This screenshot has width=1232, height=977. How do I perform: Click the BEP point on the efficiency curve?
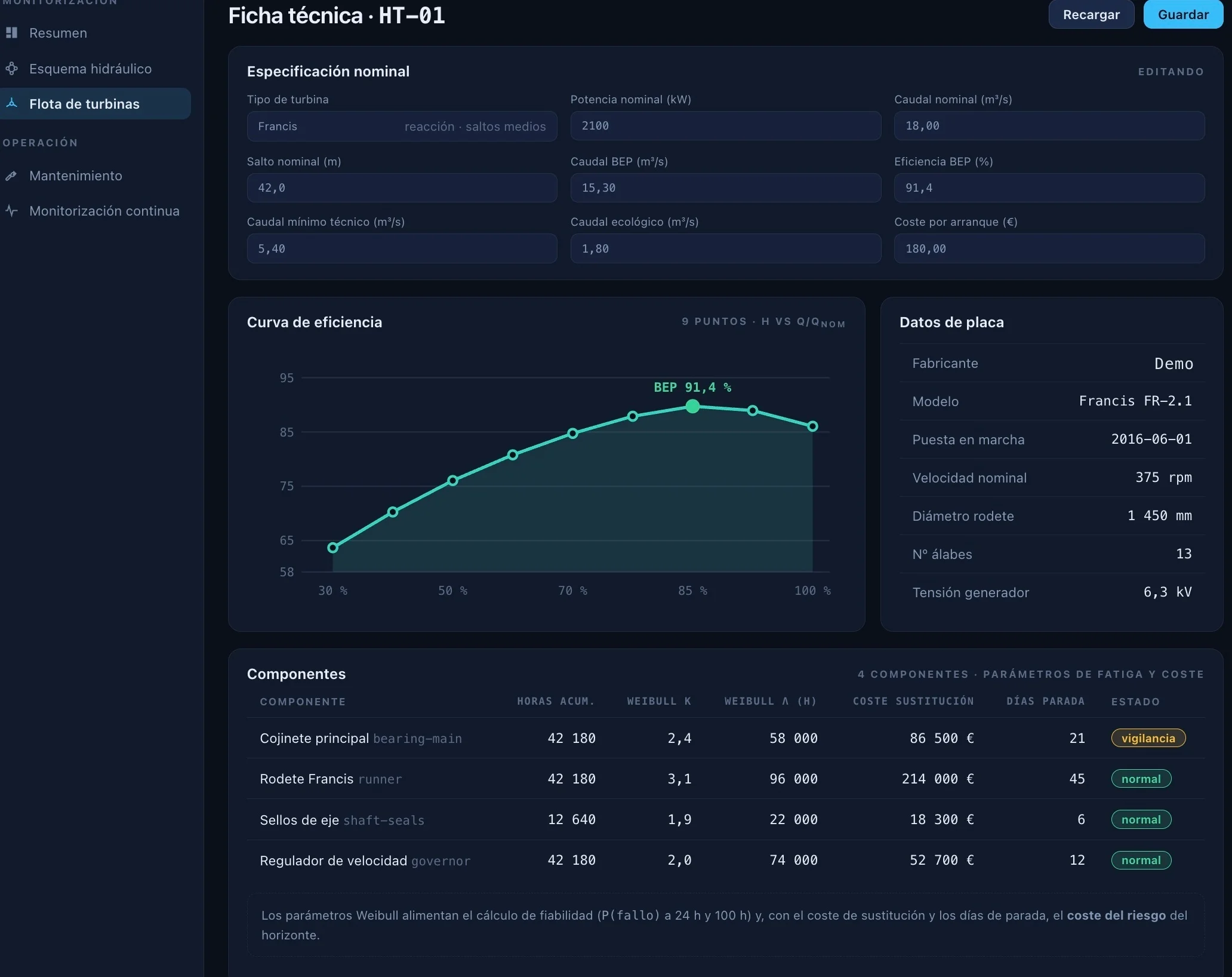coord(692,406)
